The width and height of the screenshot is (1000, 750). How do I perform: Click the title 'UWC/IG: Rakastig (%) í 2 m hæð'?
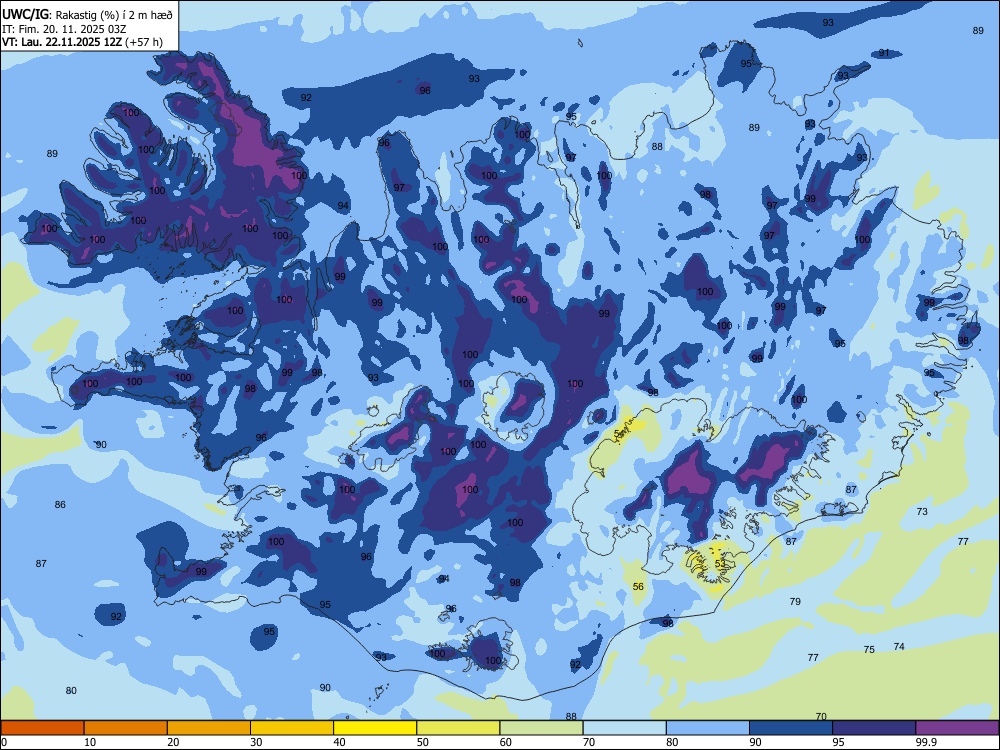(87, 13)
